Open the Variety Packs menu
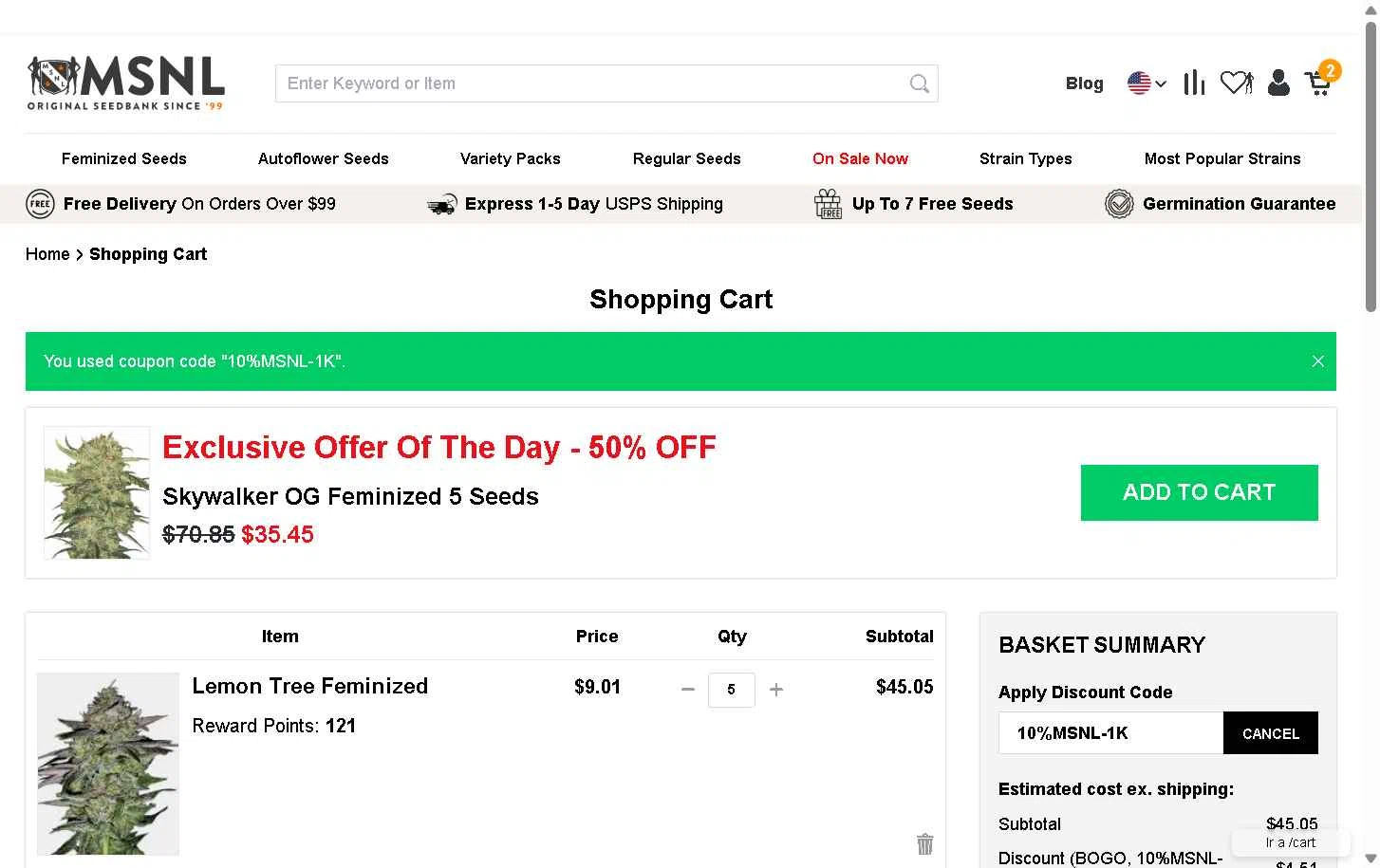1380x868 pixels. pyautogui.click(x=511, y=158)
